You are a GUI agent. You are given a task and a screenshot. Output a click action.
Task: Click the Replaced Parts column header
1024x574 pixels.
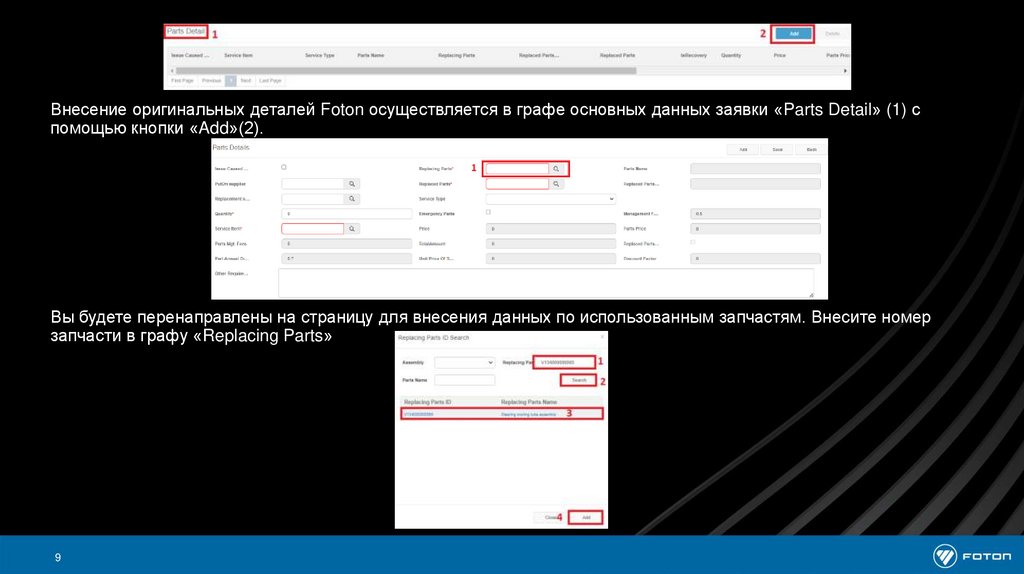click(617, 56)
